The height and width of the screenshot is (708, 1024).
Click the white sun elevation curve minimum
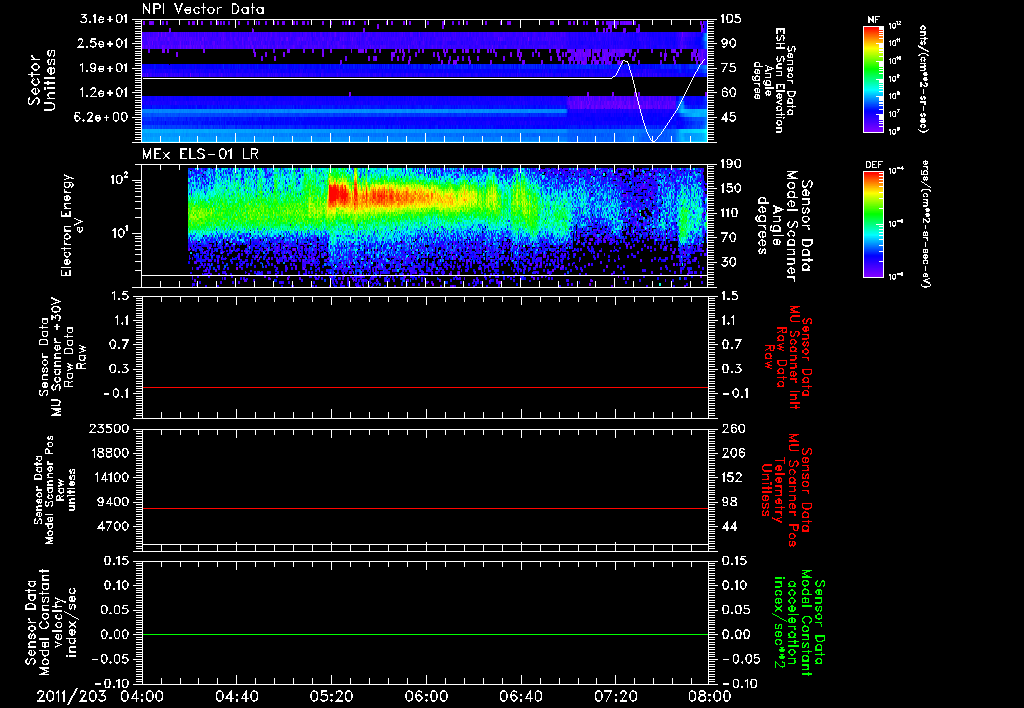(653, 140)
